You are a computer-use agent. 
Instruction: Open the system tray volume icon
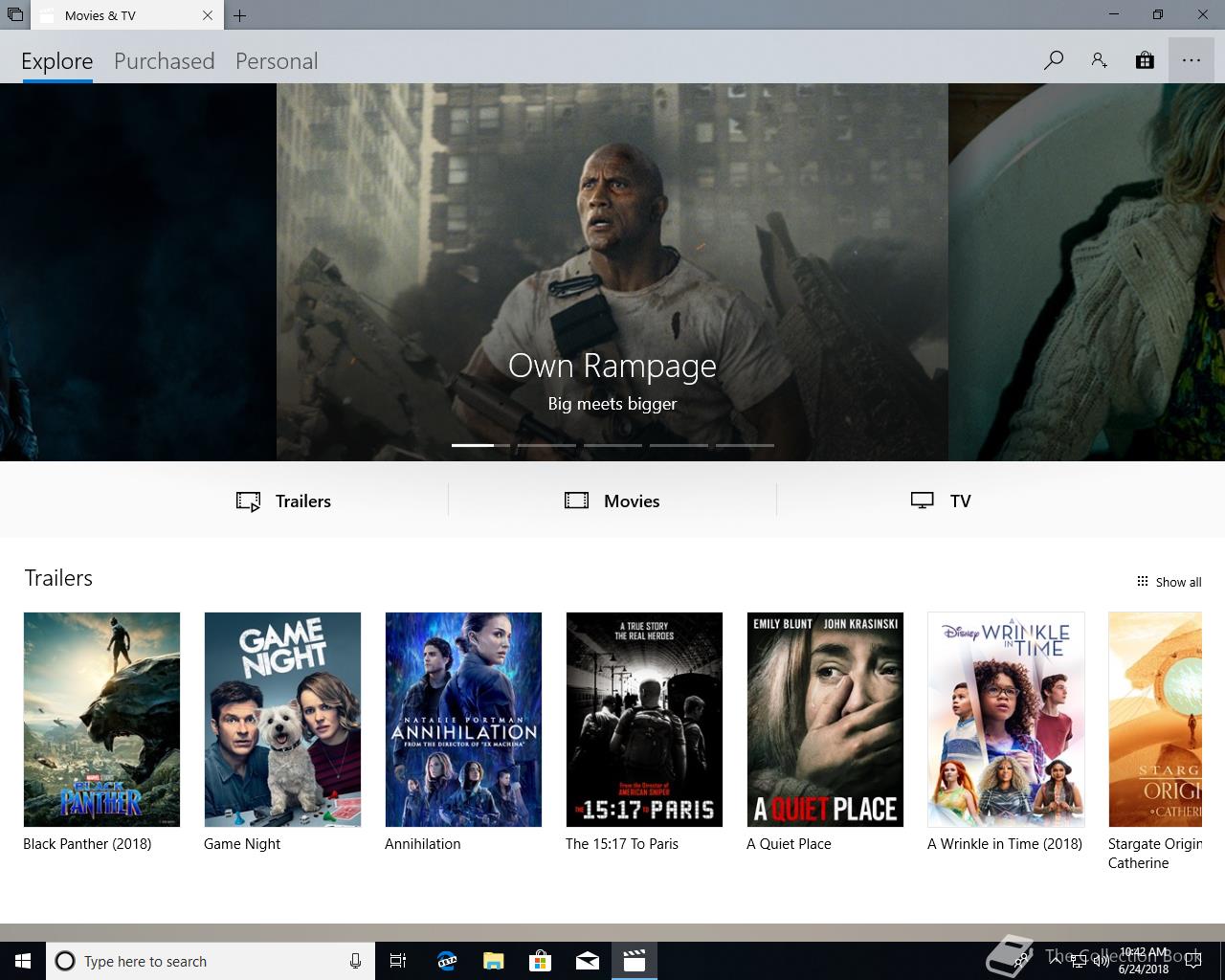1101,961
